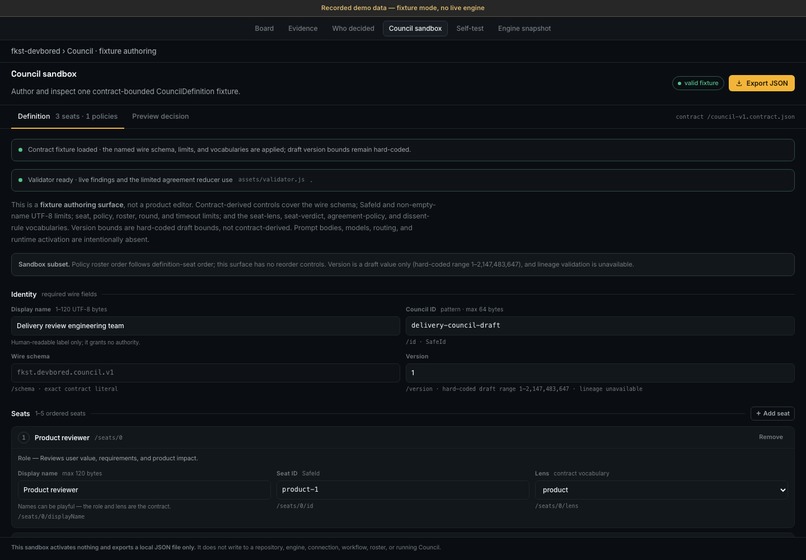Click the Council display name input field

pos(205,326)
